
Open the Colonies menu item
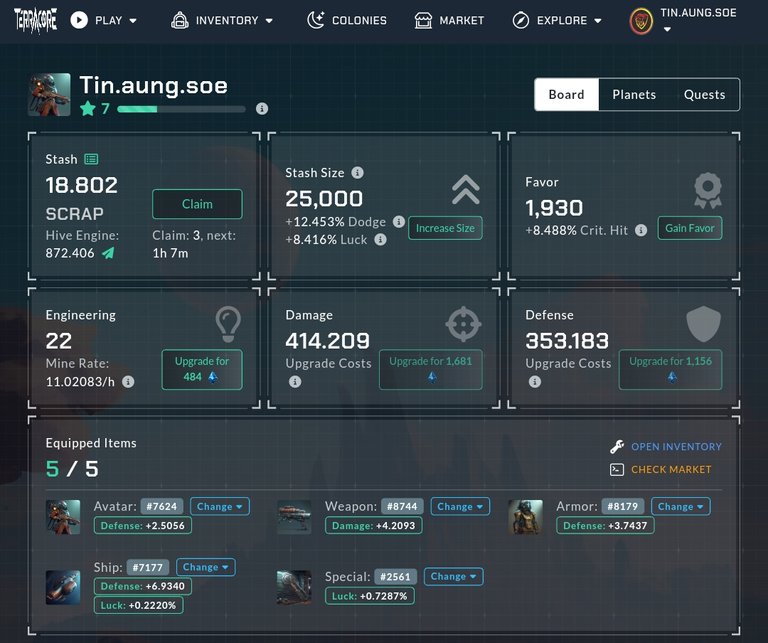(347, 21)
